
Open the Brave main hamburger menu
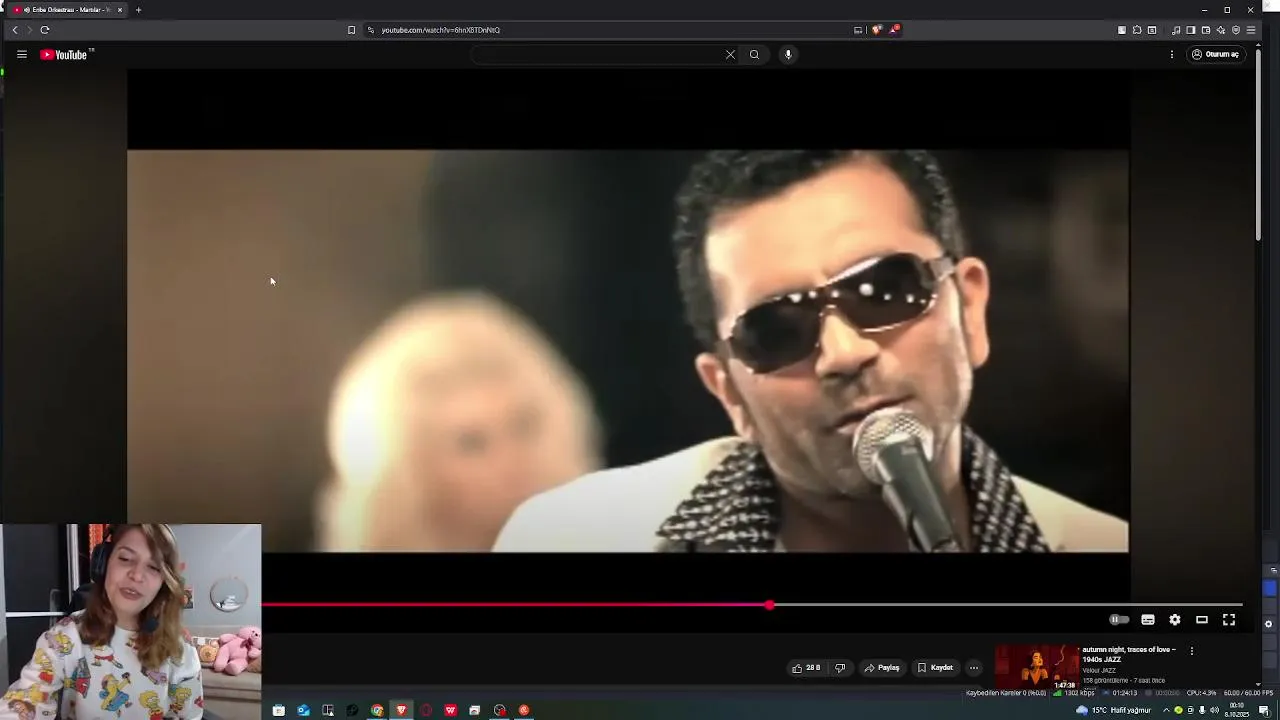coord(1251,30)
